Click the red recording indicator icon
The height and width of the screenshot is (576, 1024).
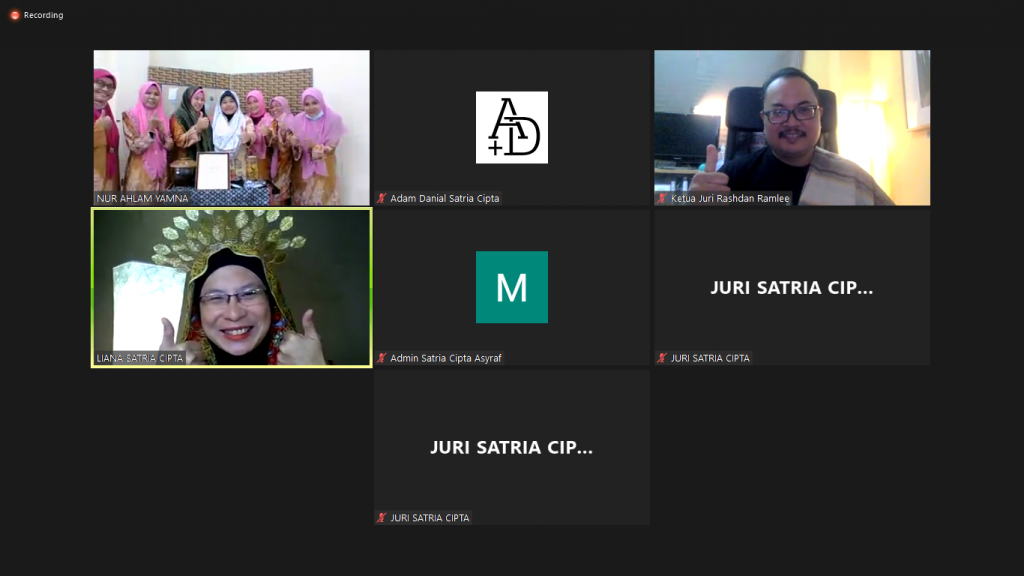point(14,15)
